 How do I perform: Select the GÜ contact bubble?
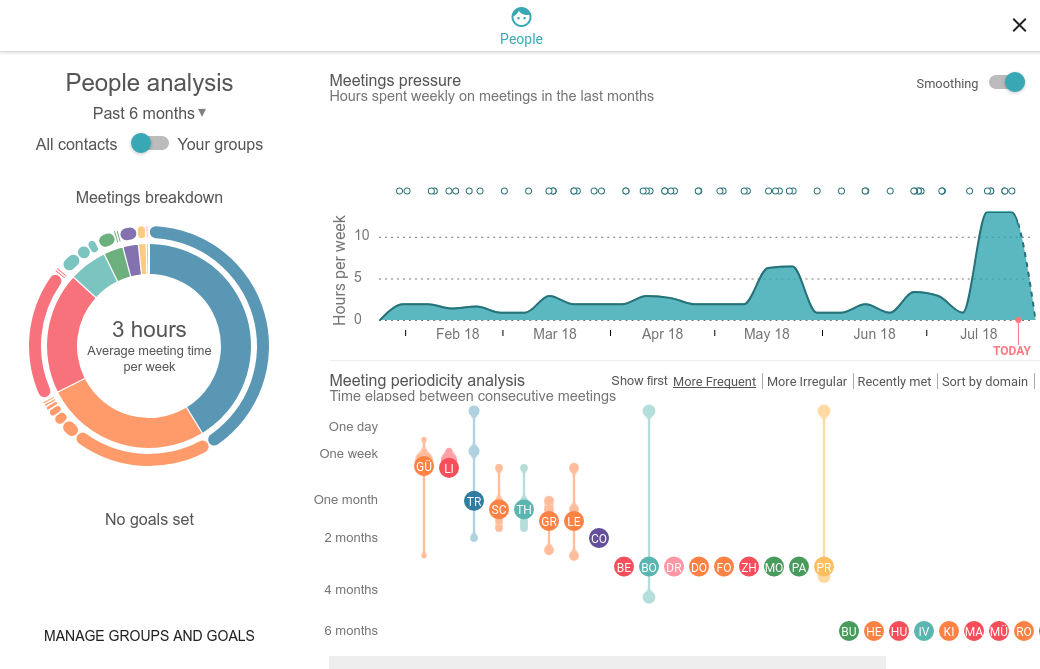point(424,467)
